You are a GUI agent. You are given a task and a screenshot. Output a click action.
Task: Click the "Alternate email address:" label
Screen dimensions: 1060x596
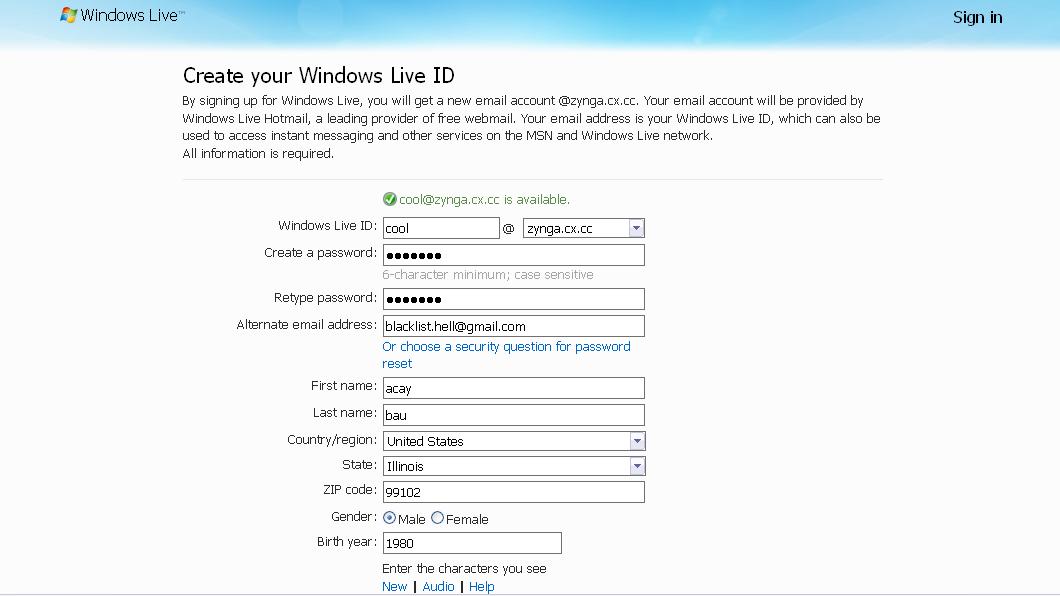(x=306, y=325)
